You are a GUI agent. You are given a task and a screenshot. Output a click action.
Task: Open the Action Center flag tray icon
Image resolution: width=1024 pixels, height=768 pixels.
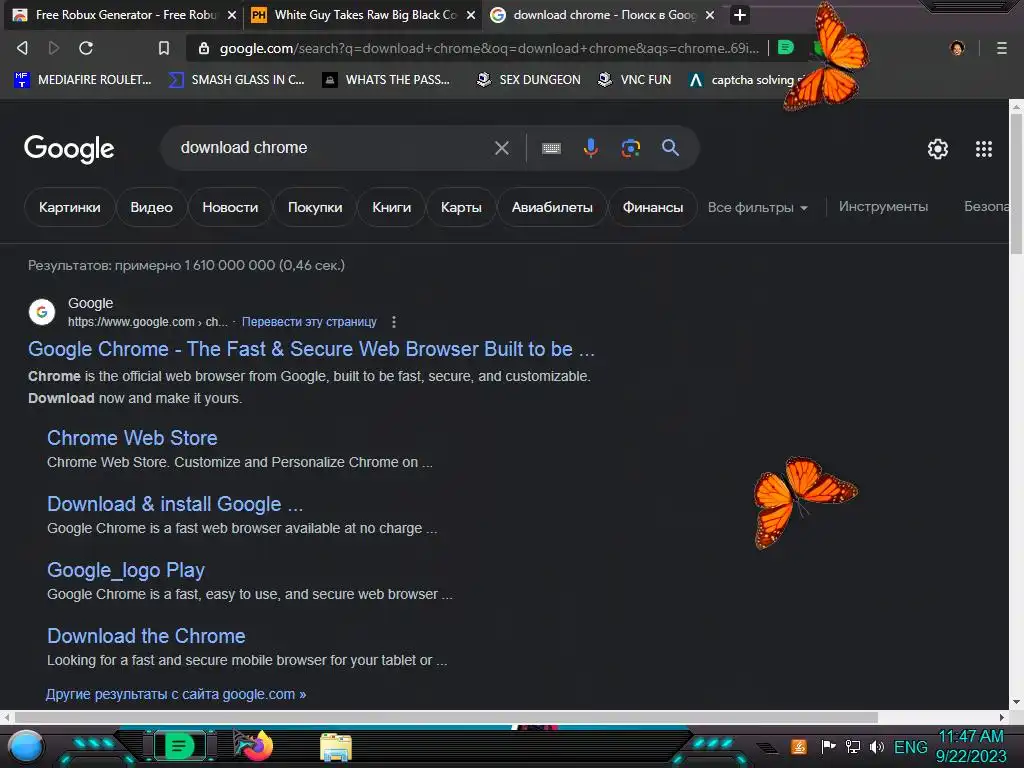pyautogui.click(x=828, y=746)
